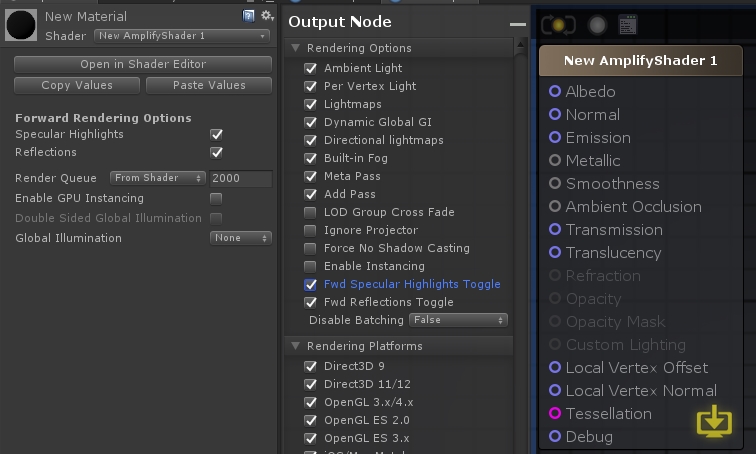Click the Local Vertex Offset port
Viewport: 756px width, 454px height.
tap(555, 367)
